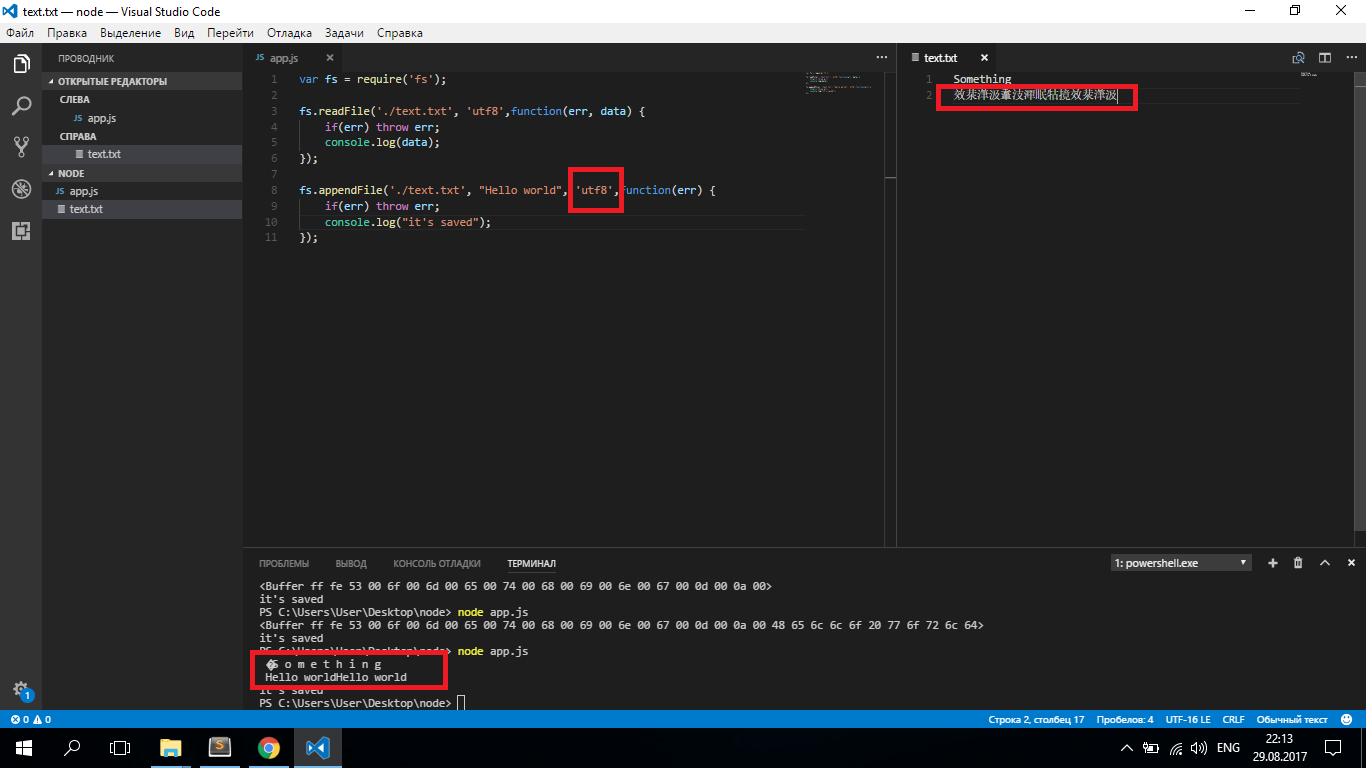Change encoding via UTF-16 LE status item
The height and width of the screenshot is (768, 1366).
(1187, 719)
